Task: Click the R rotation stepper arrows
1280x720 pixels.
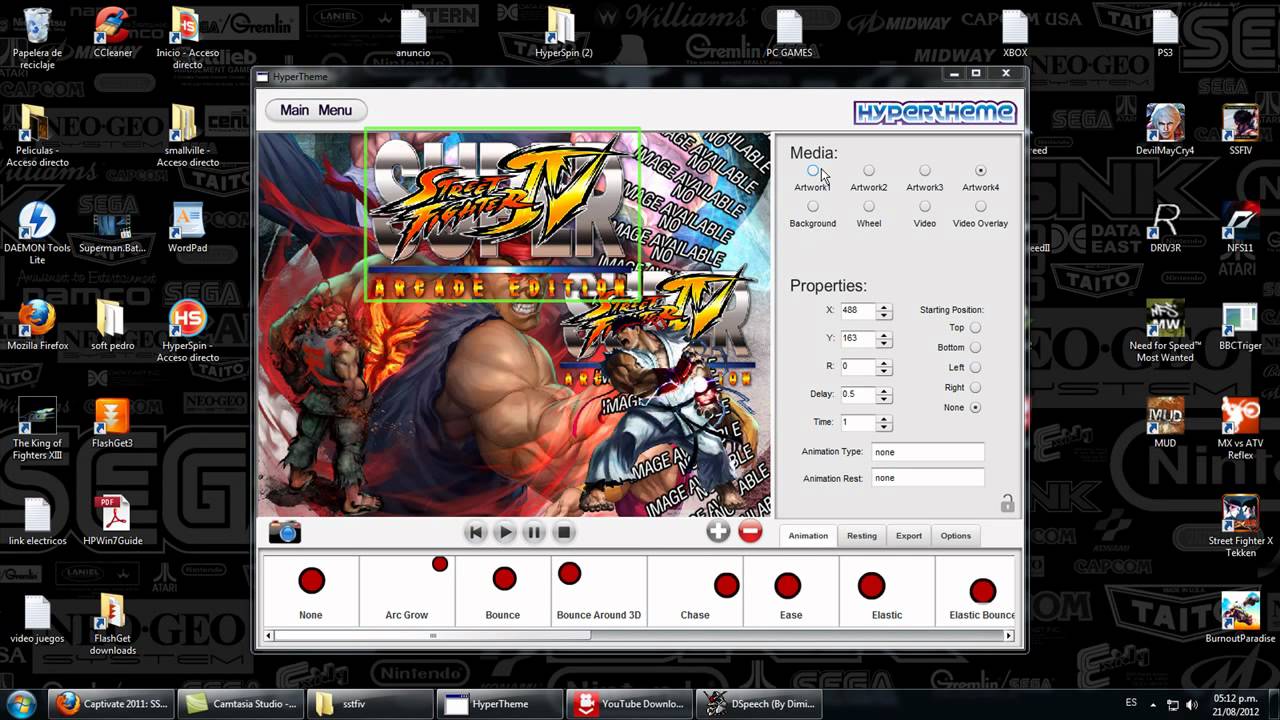Action: (883, 367)
